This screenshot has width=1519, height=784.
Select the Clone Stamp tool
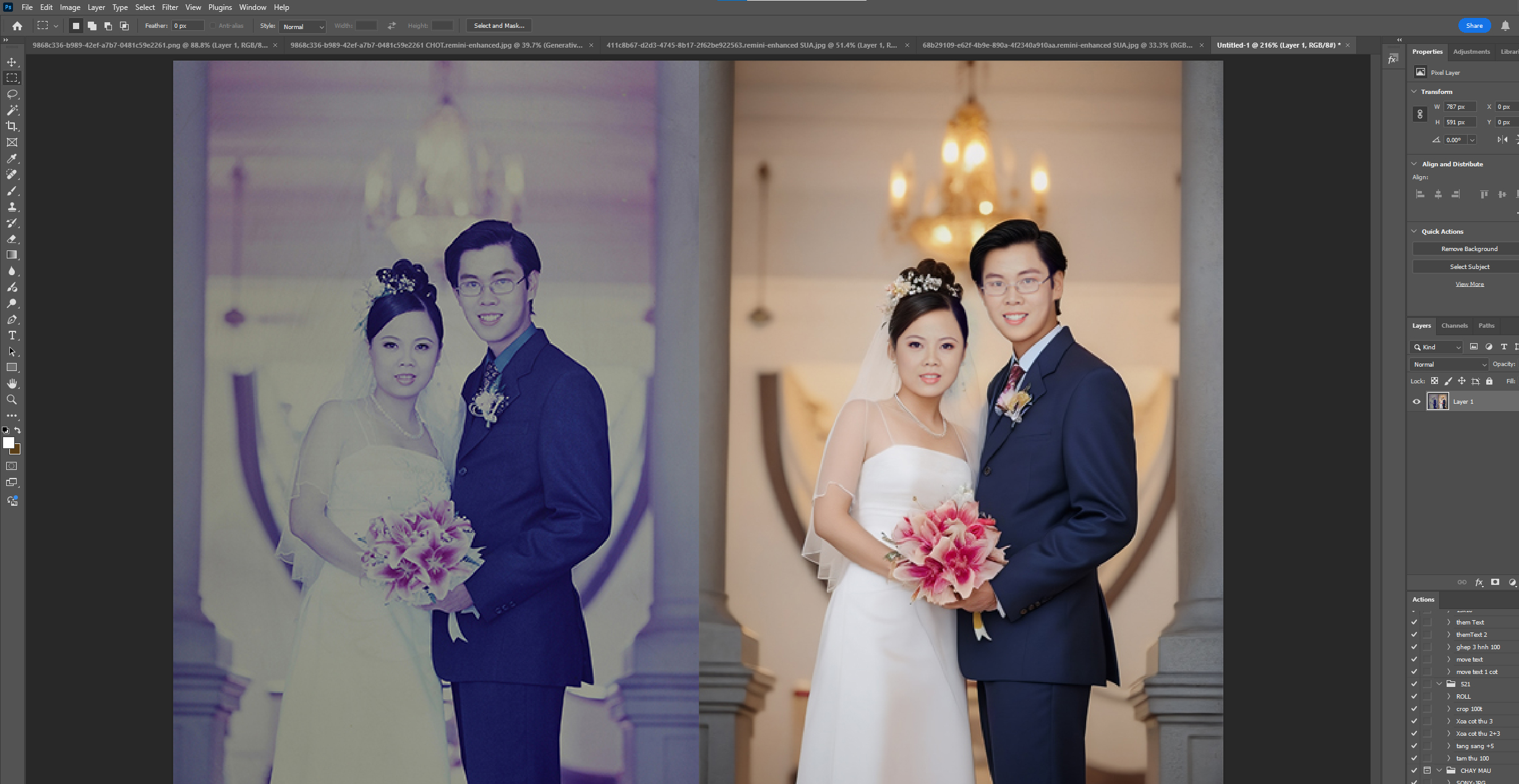12,207
